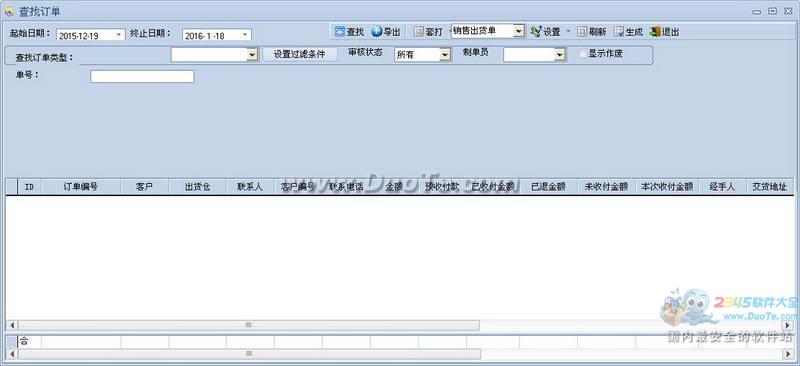Expand the 销售出货单 template dropdown
Screen dimensions: 800x366
click(518, 31)
